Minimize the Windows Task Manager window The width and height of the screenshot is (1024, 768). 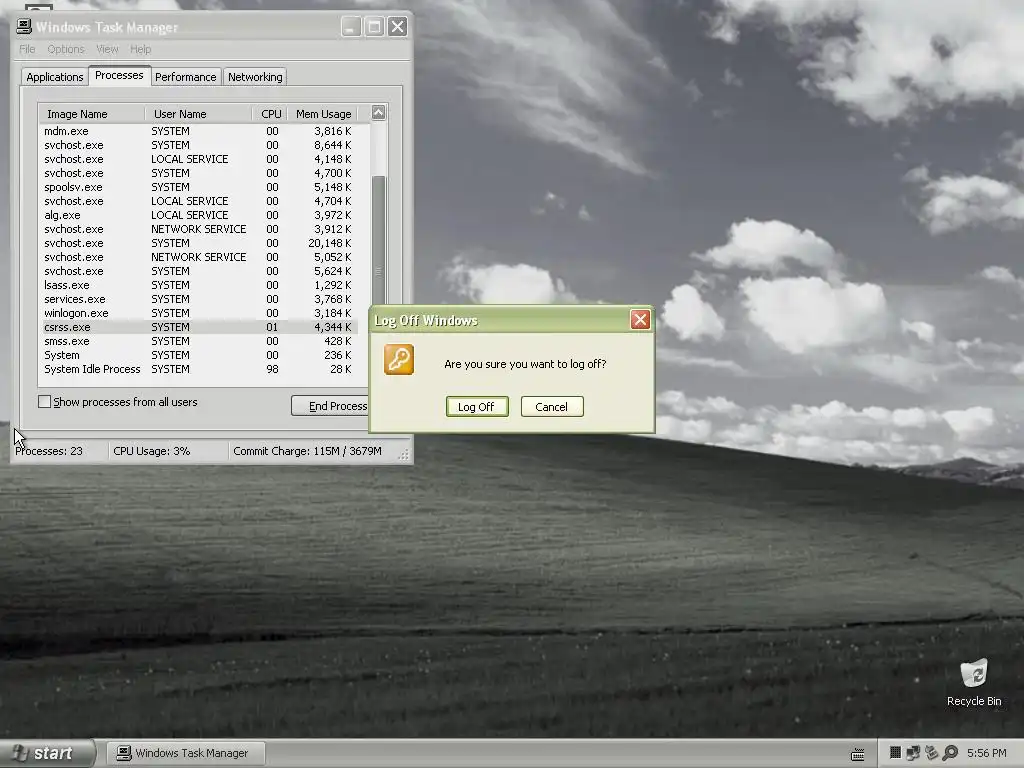(x=351, y=27)
